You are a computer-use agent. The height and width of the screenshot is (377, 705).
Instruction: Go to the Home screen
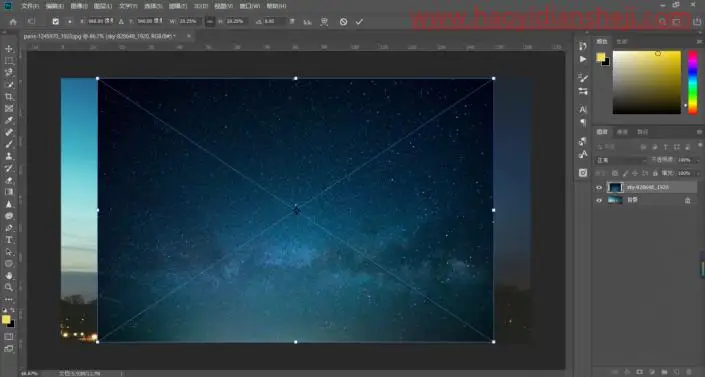13,22
